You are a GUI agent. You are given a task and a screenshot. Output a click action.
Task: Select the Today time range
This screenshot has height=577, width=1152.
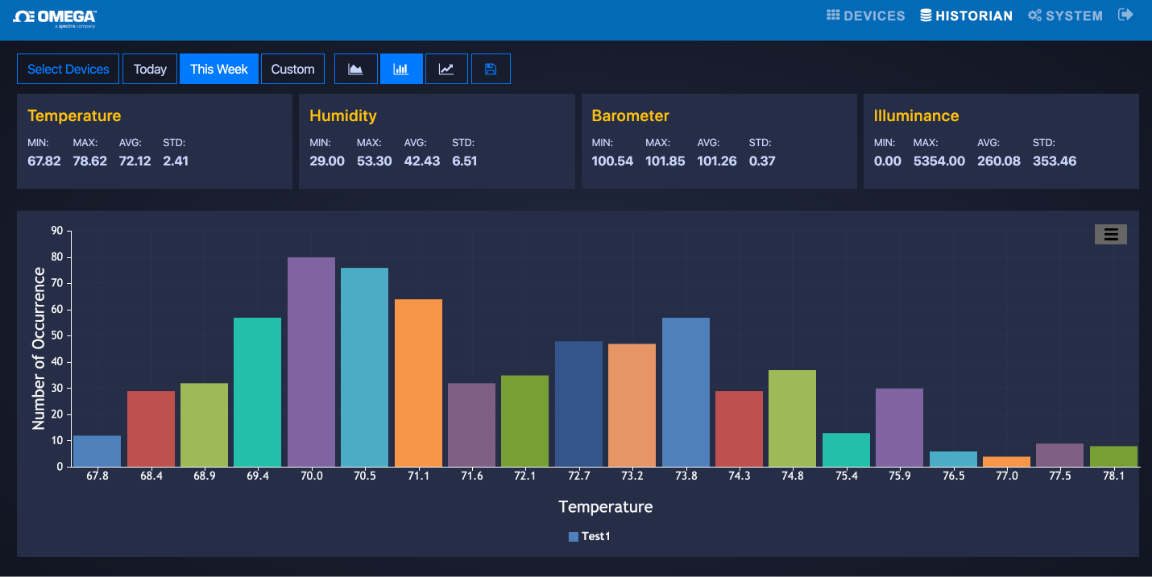pyautogui.click(x=150, y=69)
